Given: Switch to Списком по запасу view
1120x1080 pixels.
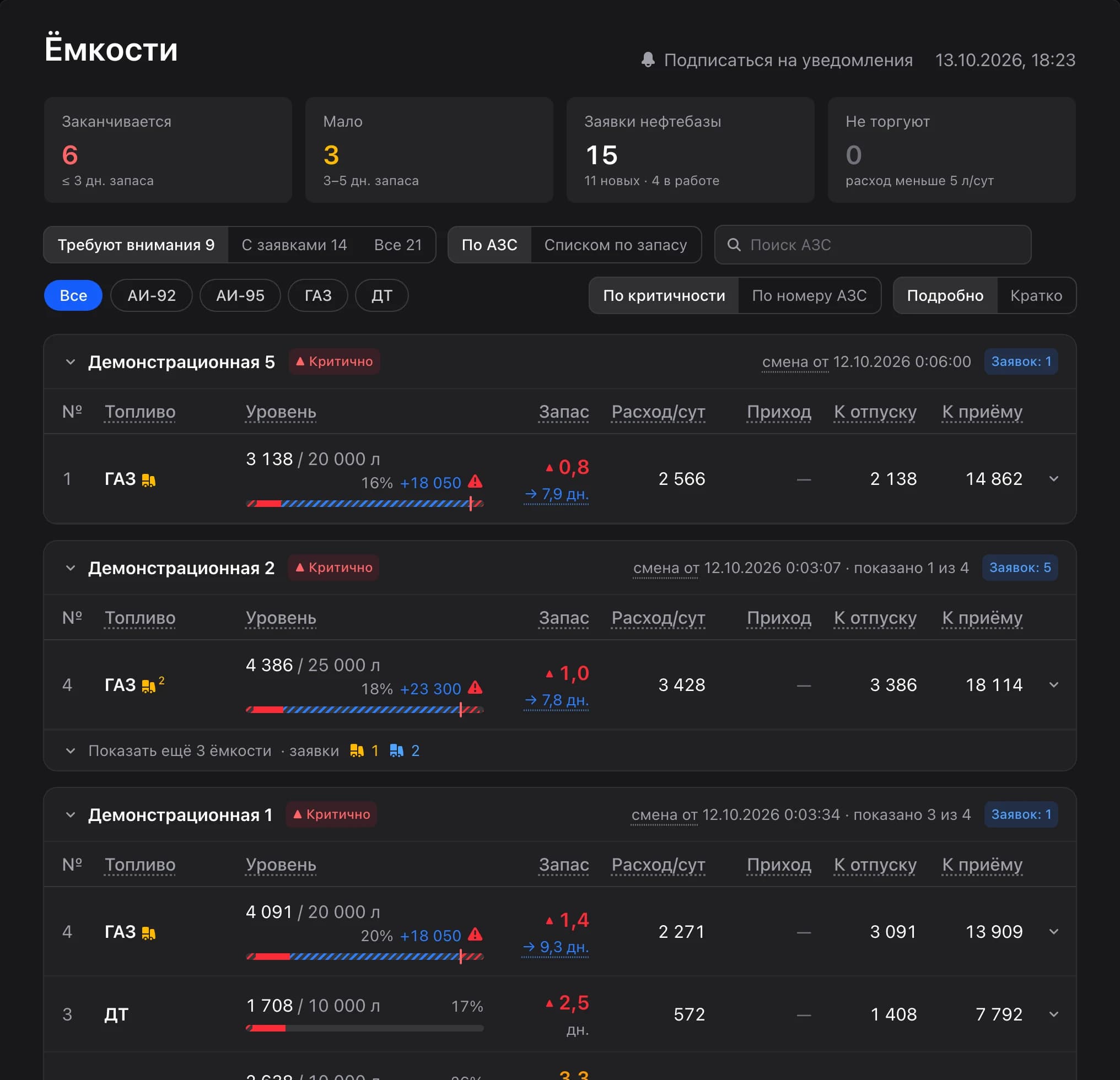Looking at the screenshot, I should 616,245.
